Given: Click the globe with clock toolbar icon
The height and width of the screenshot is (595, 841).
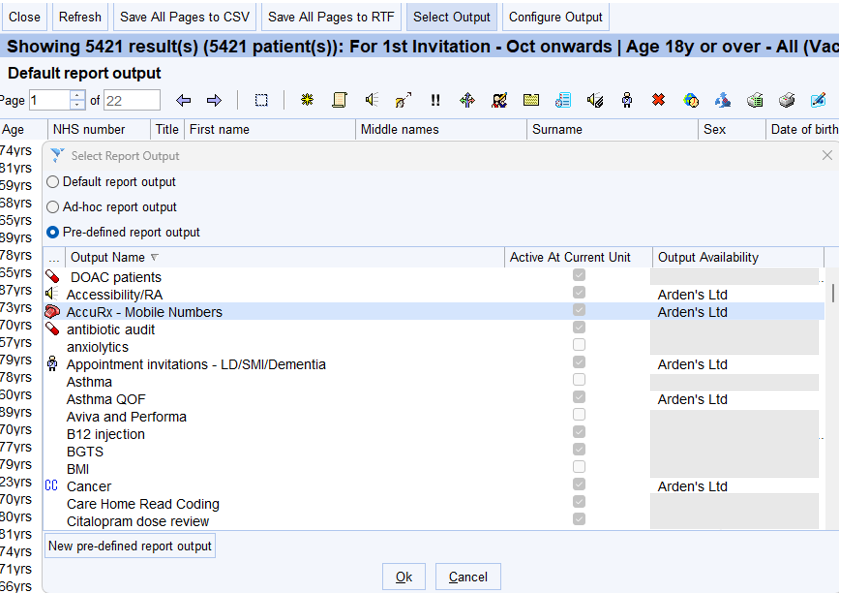Looking at the screenshot, I should point(690,100).
